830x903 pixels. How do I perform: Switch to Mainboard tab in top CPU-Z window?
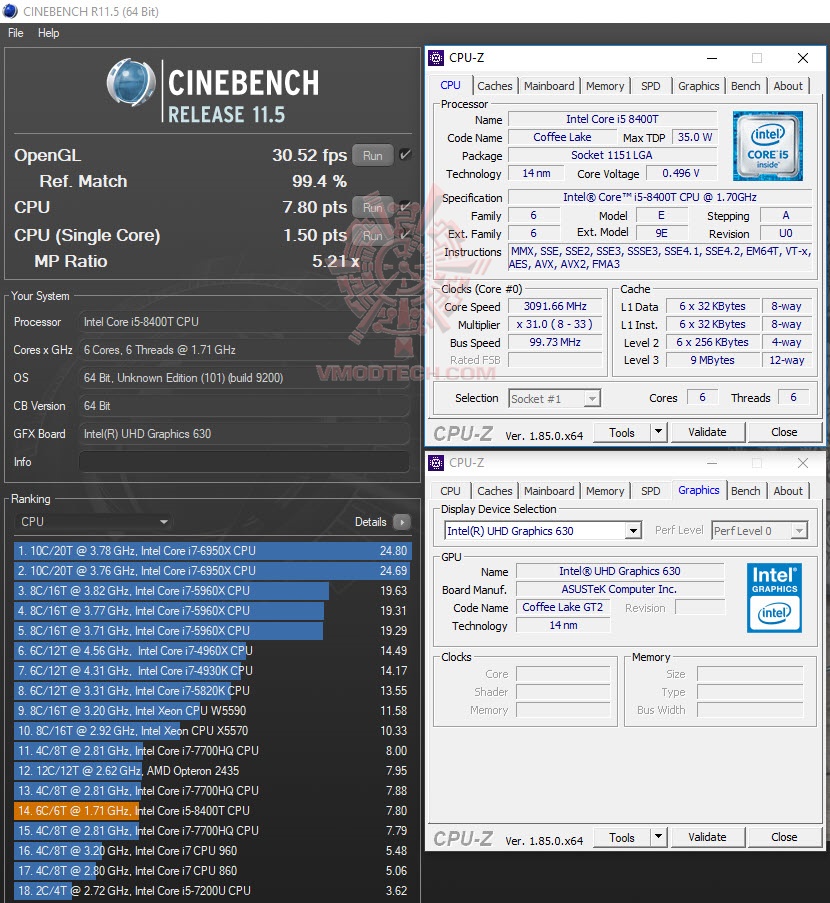[x=549, y=86]
